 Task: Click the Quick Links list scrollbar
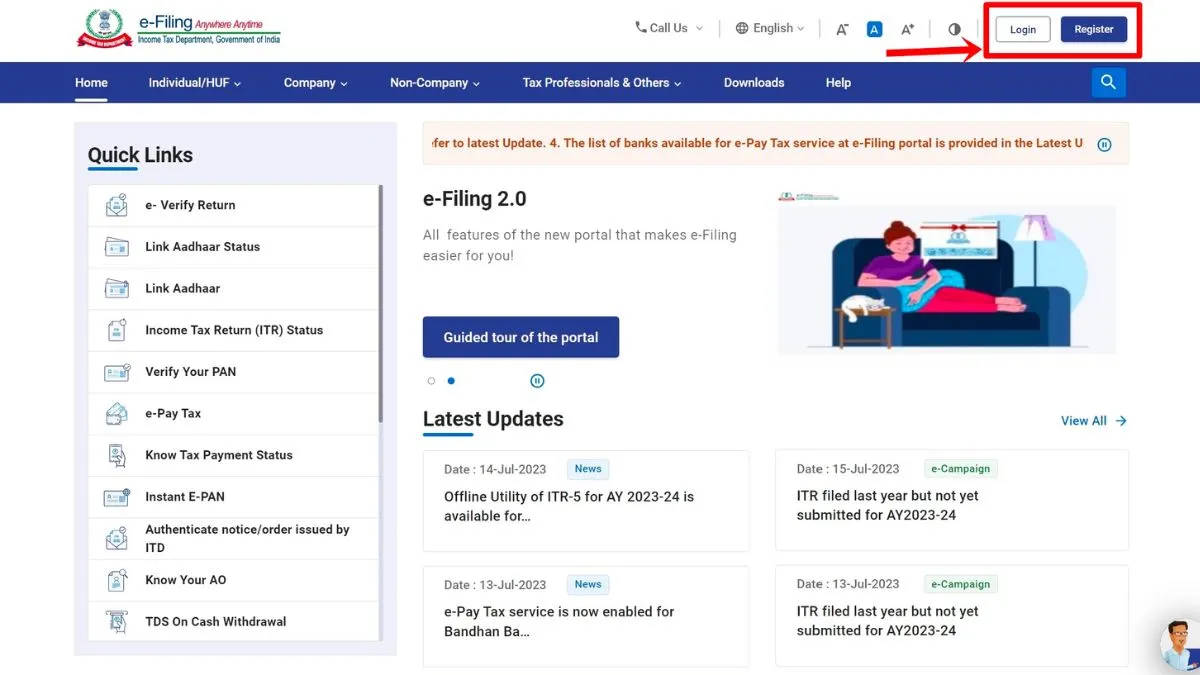(x=381, y=304)
